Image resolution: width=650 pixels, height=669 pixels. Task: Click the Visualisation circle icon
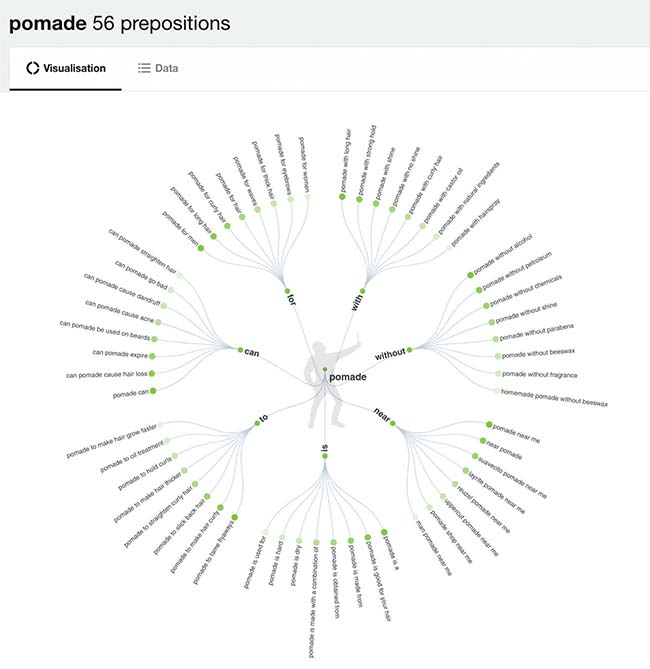click(32, 68)
